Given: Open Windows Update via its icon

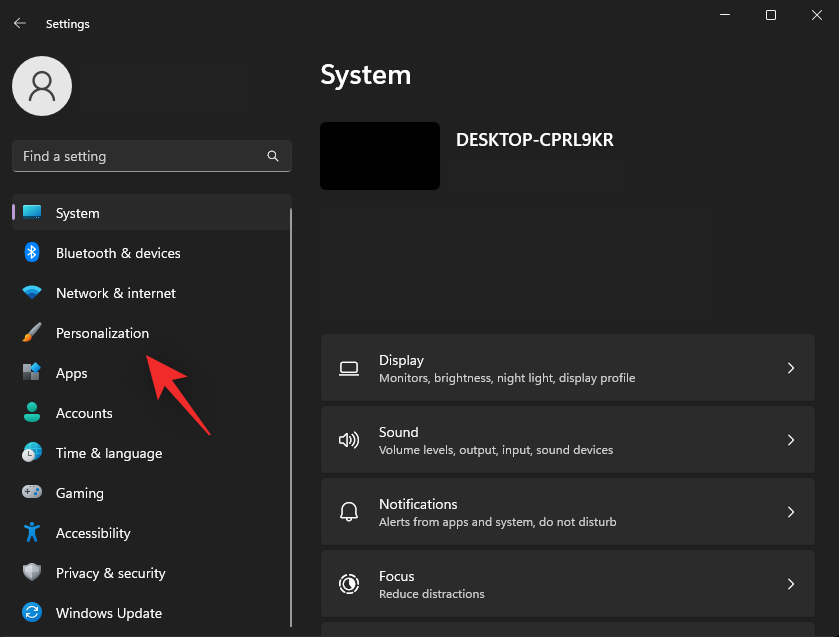Looking at the screenshot, I should coord(31,612).
